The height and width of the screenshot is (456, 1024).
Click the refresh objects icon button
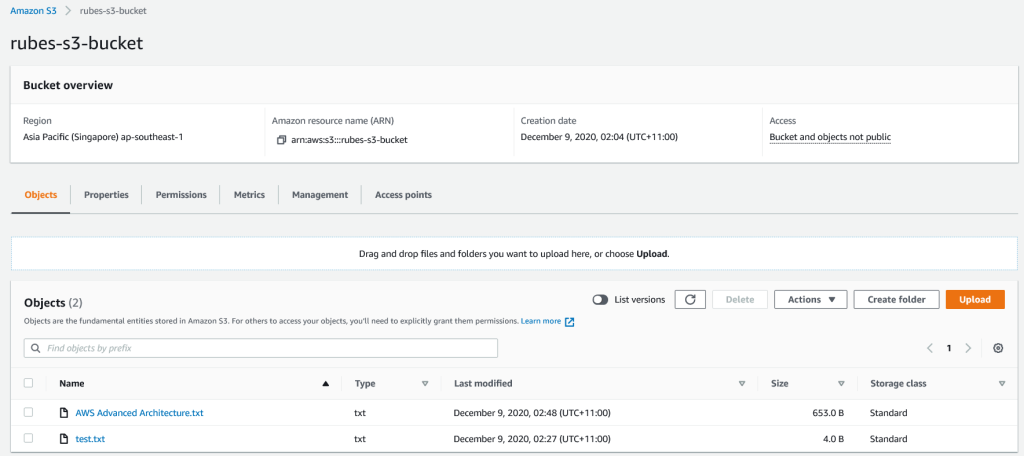(689, 300)
